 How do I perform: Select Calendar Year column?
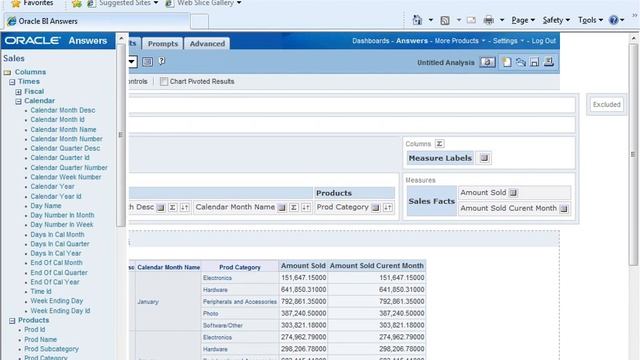(x=52, y=187)
